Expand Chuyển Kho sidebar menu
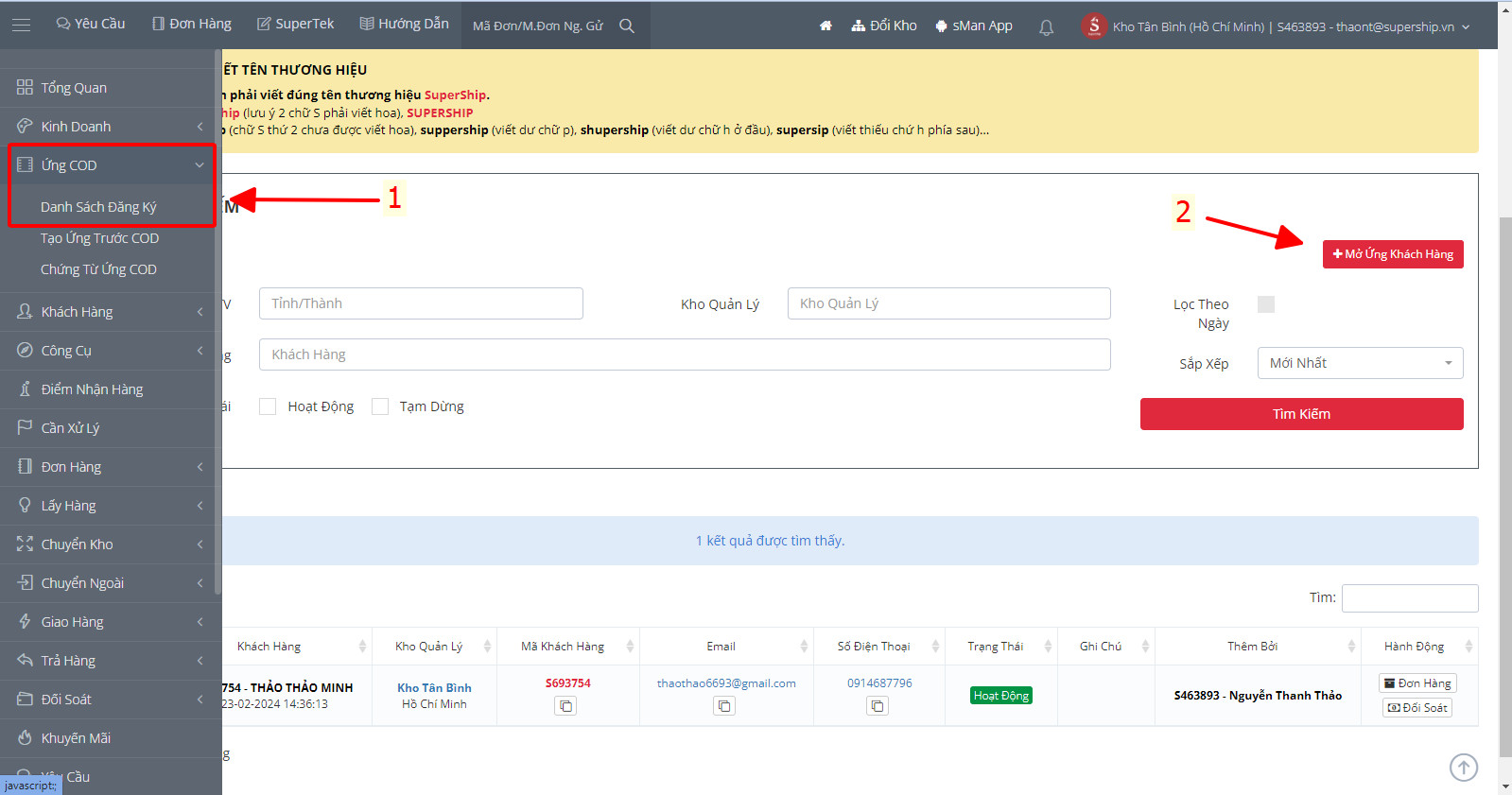The image size is (1512, 795). pos(108,544)
